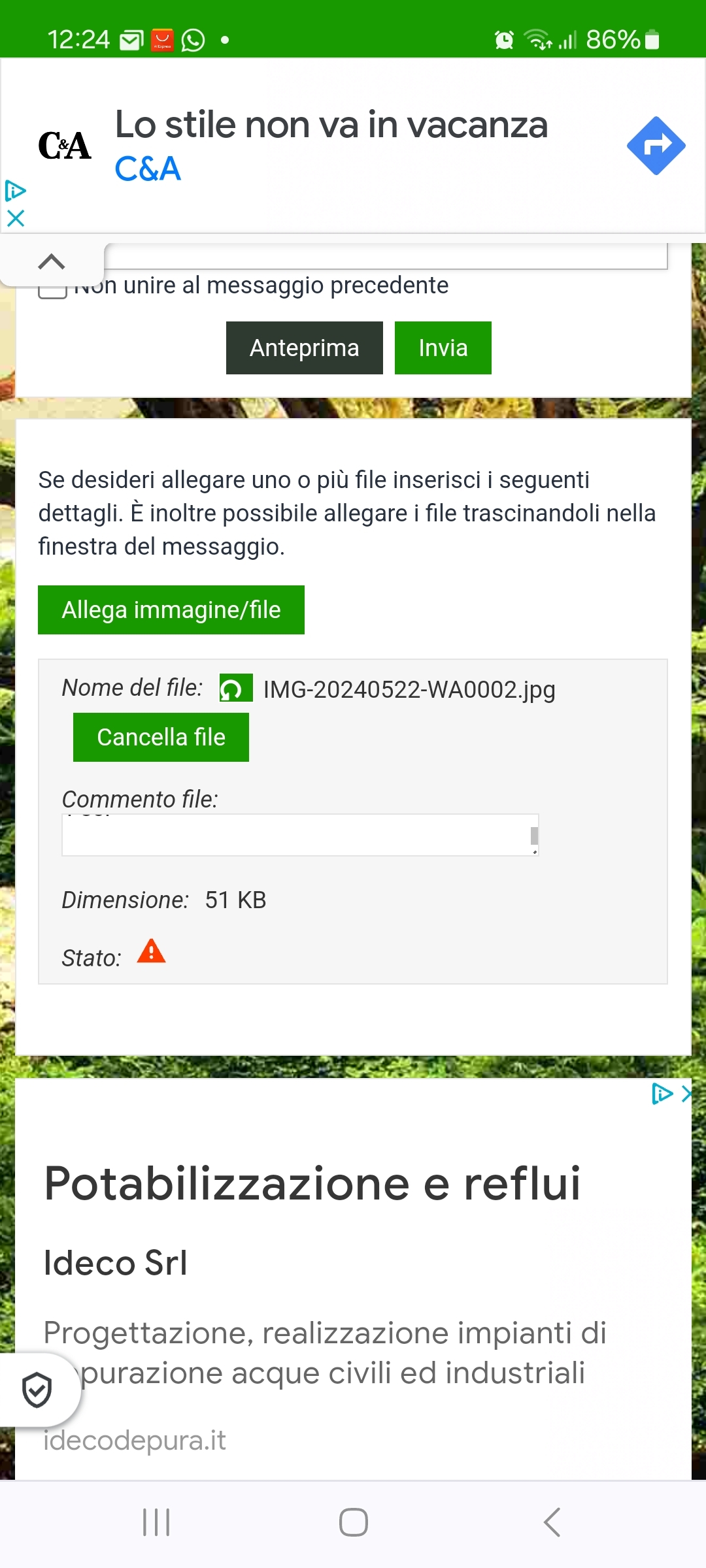Click 'Allega immagine/file' button
Screen dimensions: 706x1568
171,610
